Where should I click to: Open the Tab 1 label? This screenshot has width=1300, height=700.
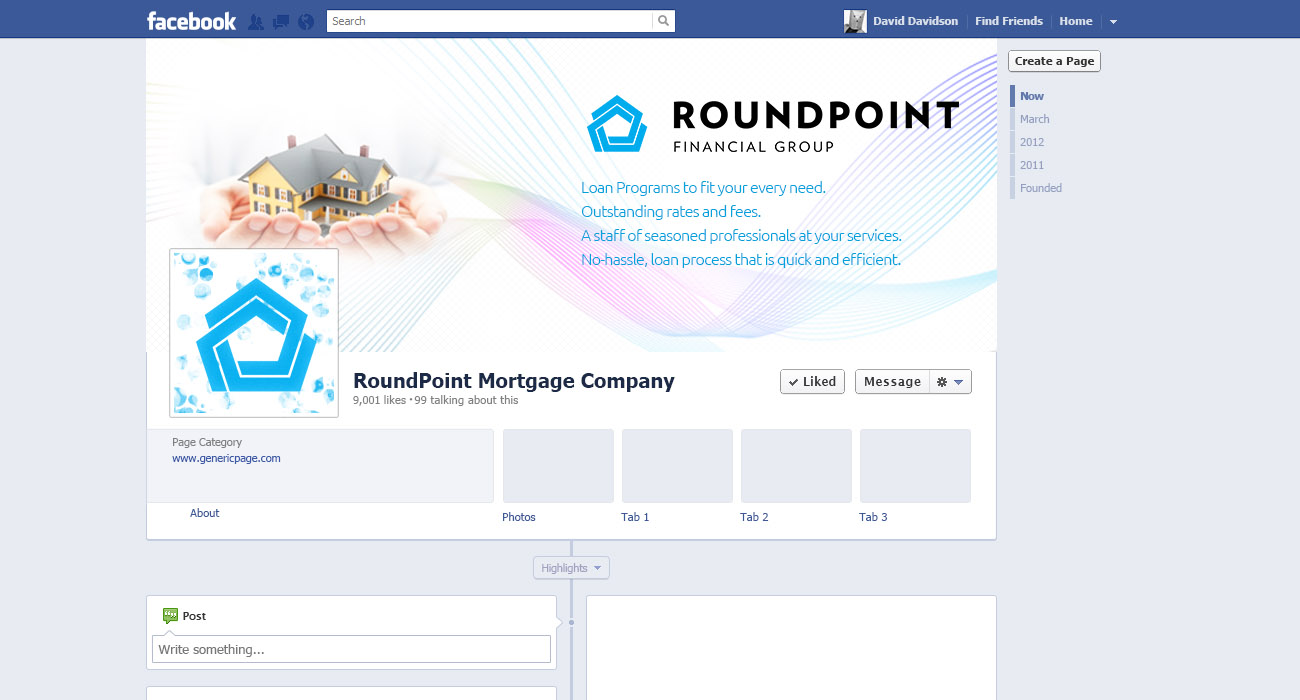(635, 517)
